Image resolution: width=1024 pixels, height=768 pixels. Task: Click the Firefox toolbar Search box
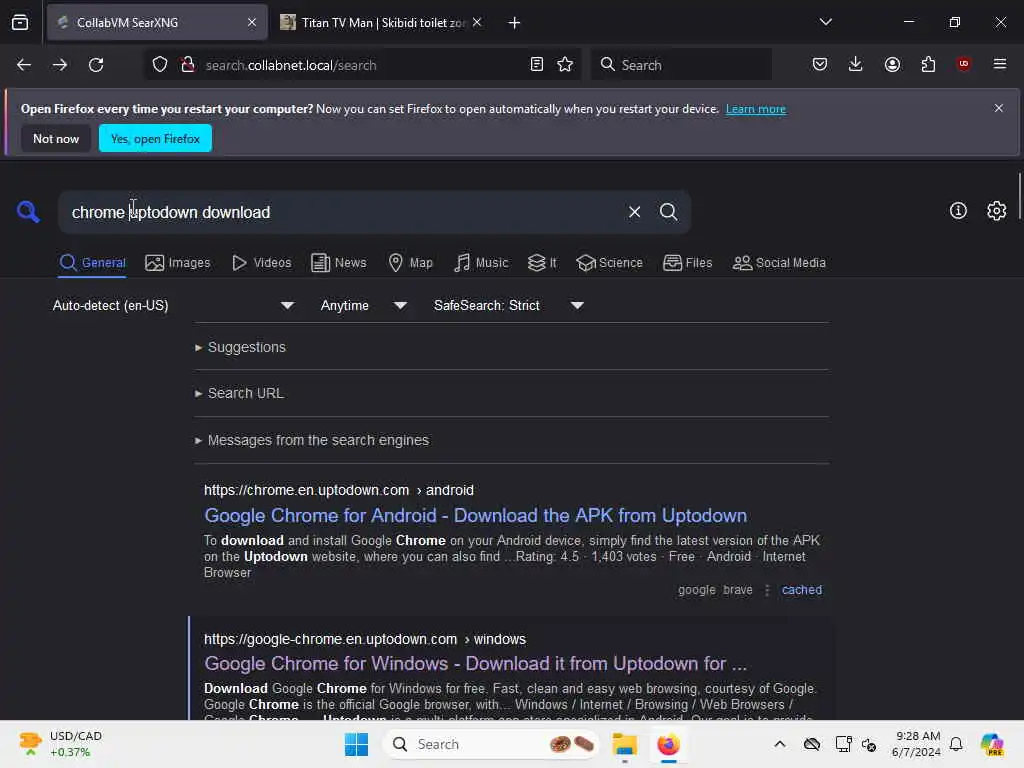click(x=681, y=65)
